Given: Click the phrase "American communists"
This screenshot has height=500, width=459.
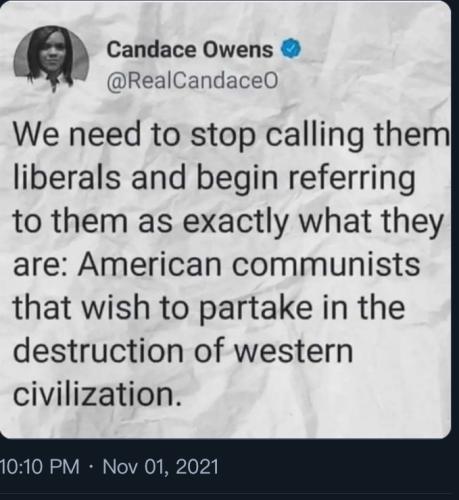Looking at the screenshot, I should (x=249, y=265).
